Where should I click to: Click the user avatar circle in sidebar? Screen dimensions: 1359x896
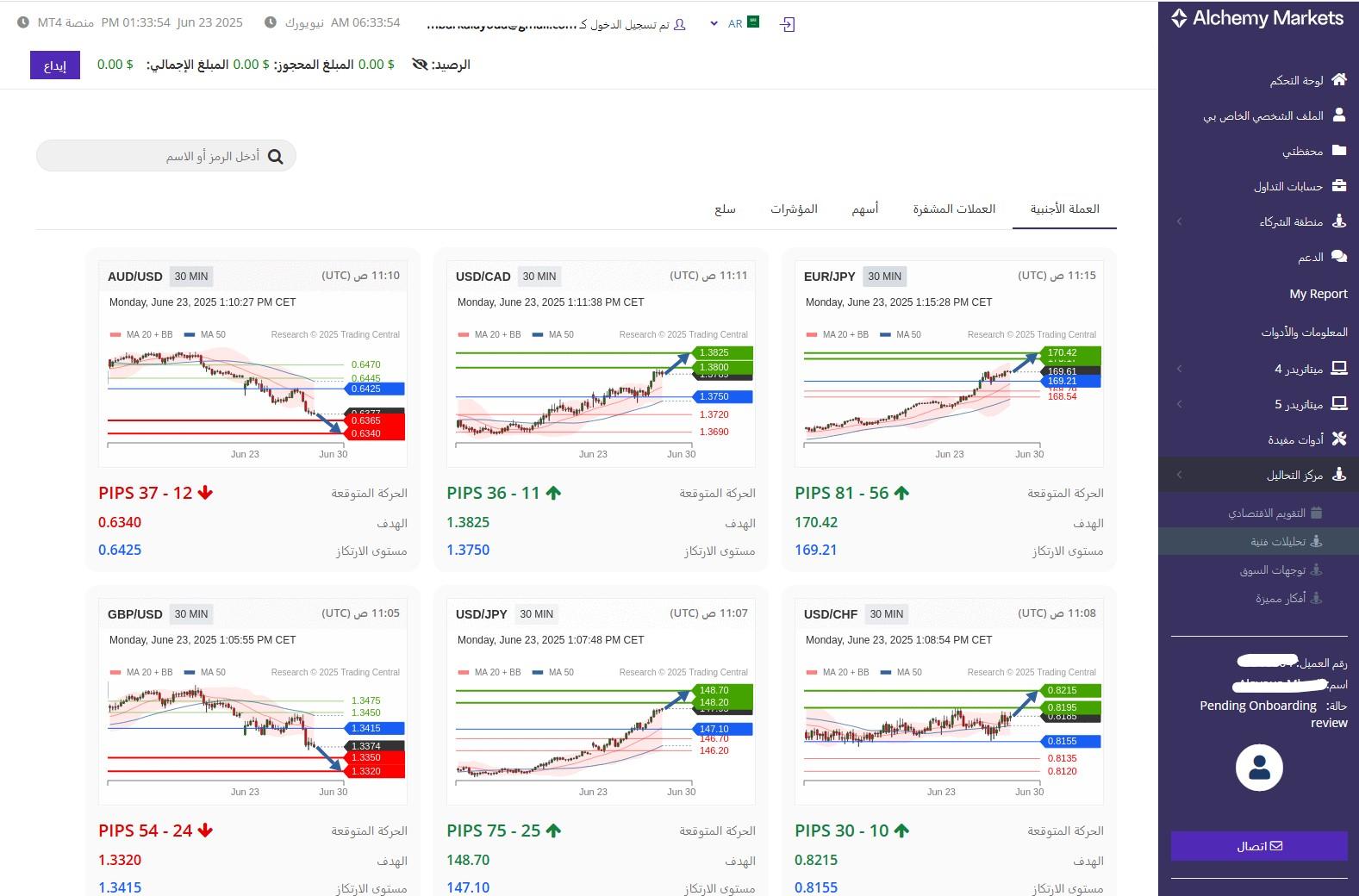[x=1259, y=768]
